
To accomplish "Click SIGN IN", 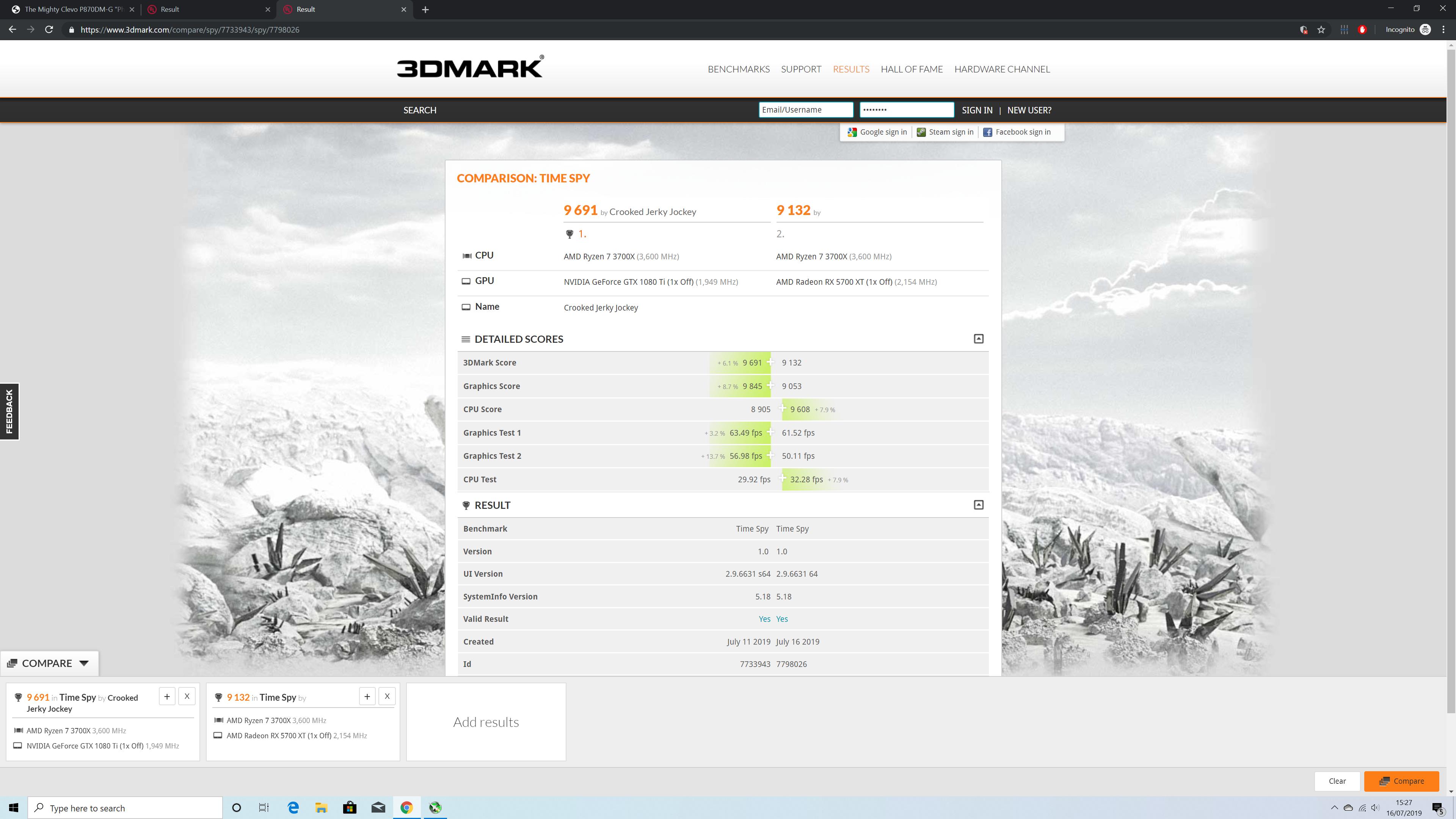I will pyautogui.click(x=977, y=110).
